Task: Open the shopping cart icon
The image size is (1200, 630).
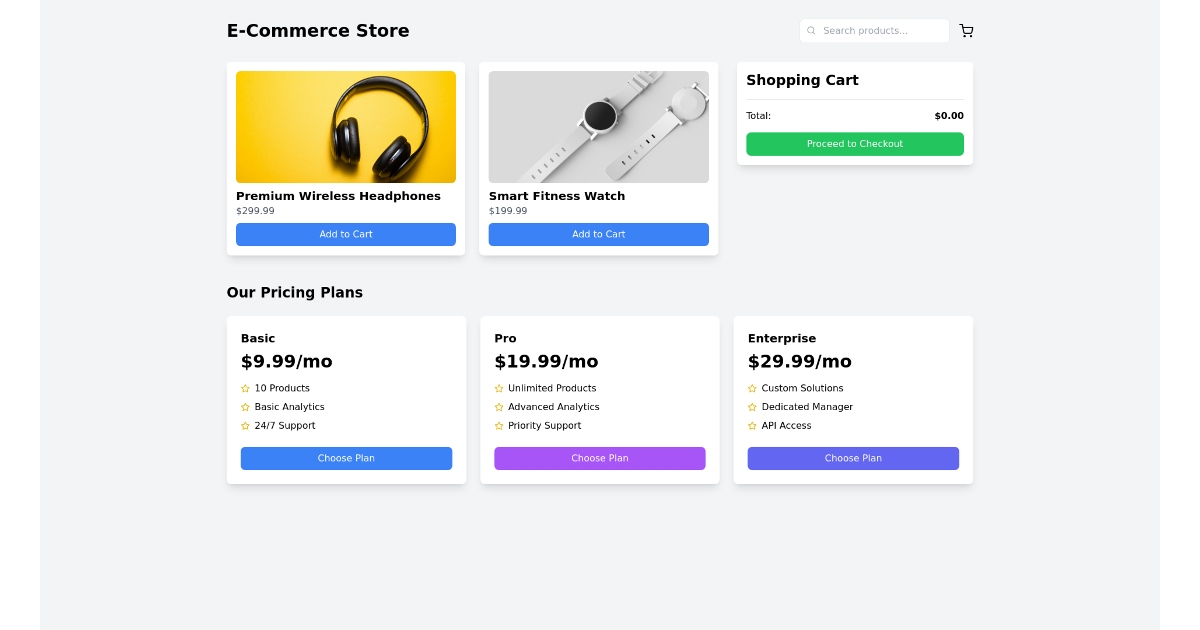Action: (x=966, y=31)
